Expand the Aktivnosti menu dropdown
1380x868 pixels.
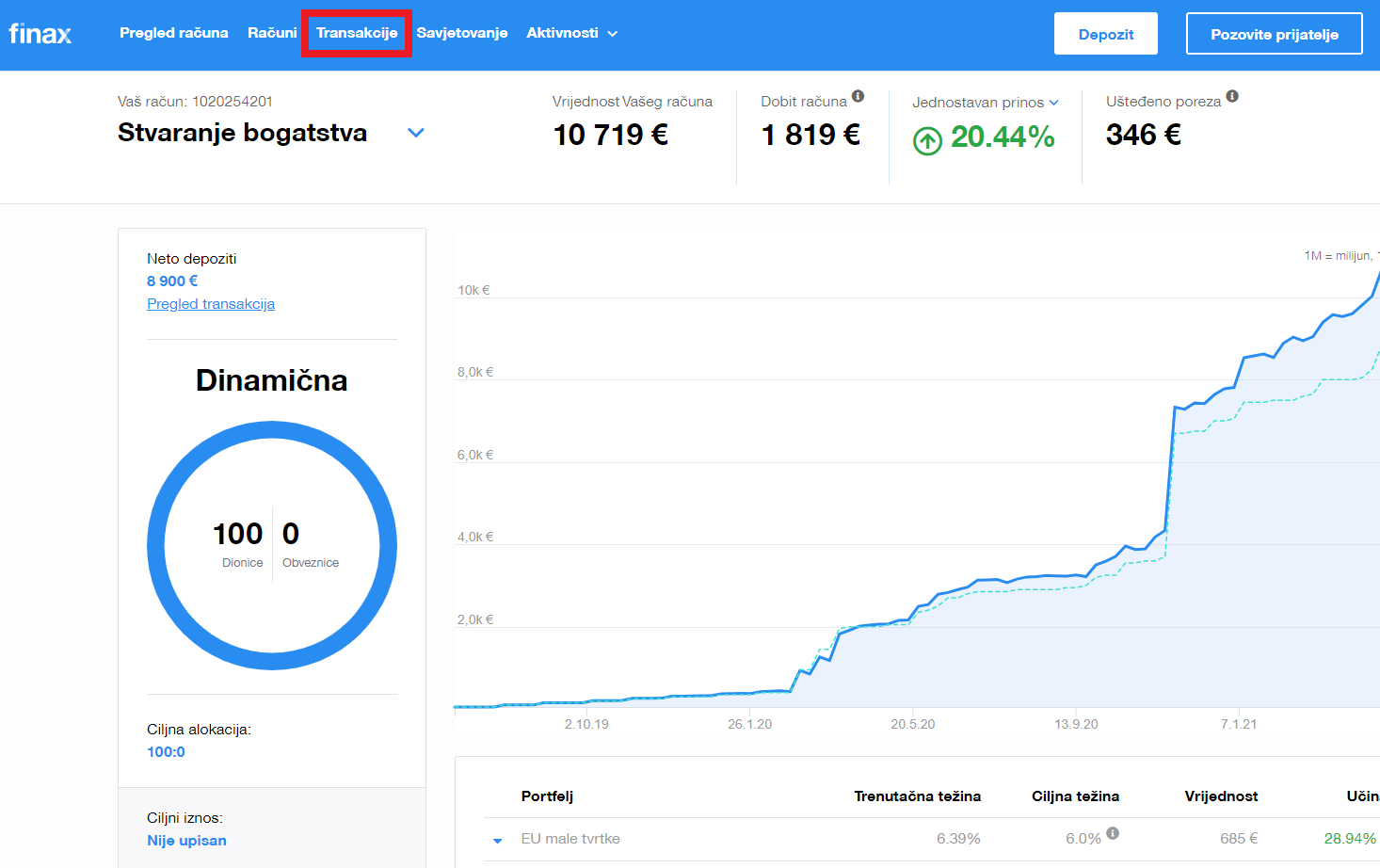(x=571, y=33)
